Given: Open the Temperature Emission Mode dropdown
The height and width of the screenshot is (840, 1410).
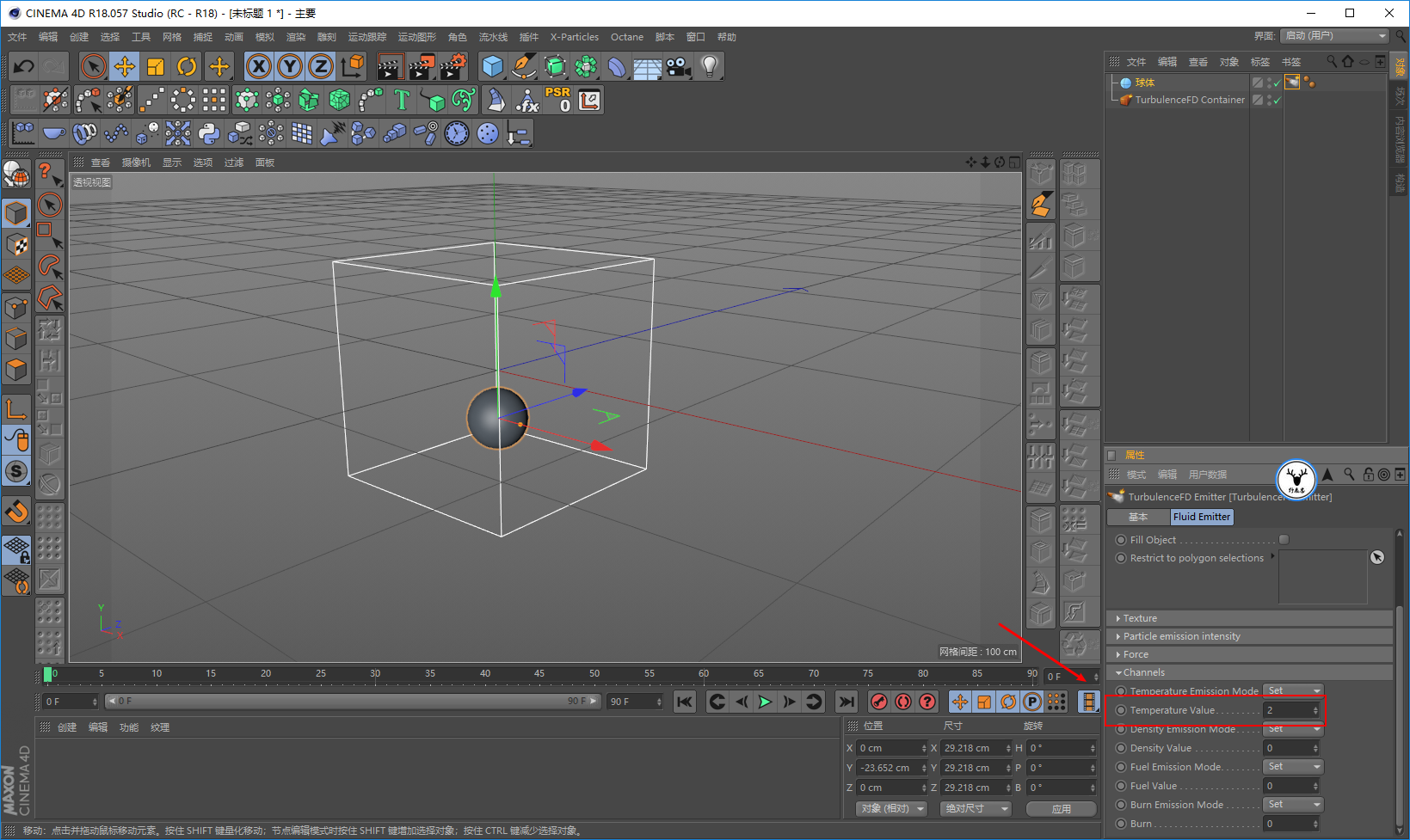Looking at the screenshot, I should [1293, 690].
